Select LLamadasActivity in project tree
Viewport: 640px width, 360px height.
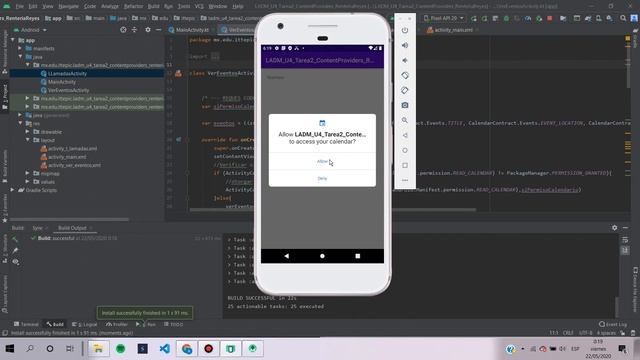click(67, 73)
